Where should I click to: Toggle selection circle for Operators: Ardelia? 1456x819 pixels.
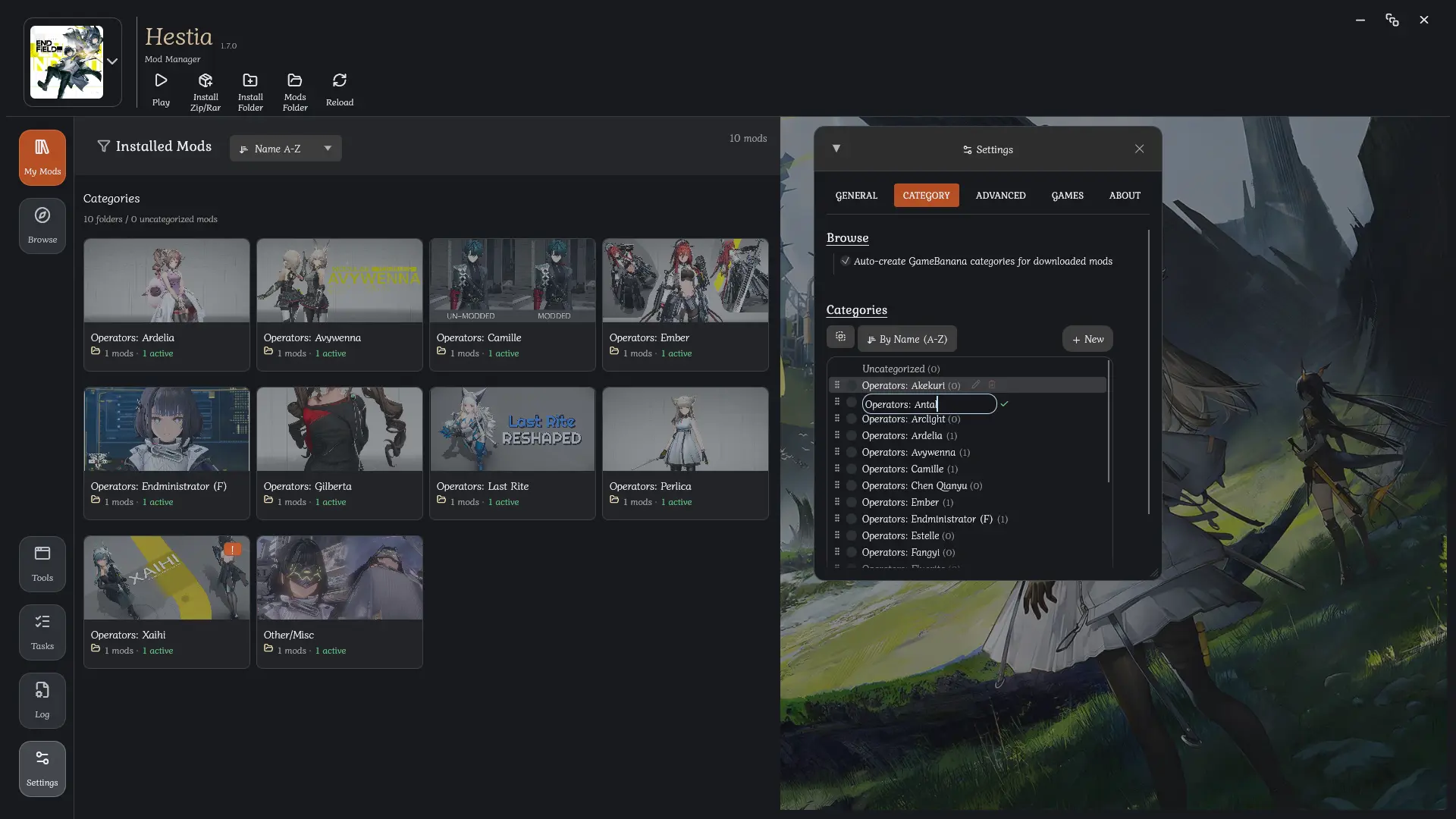[852, 435]
